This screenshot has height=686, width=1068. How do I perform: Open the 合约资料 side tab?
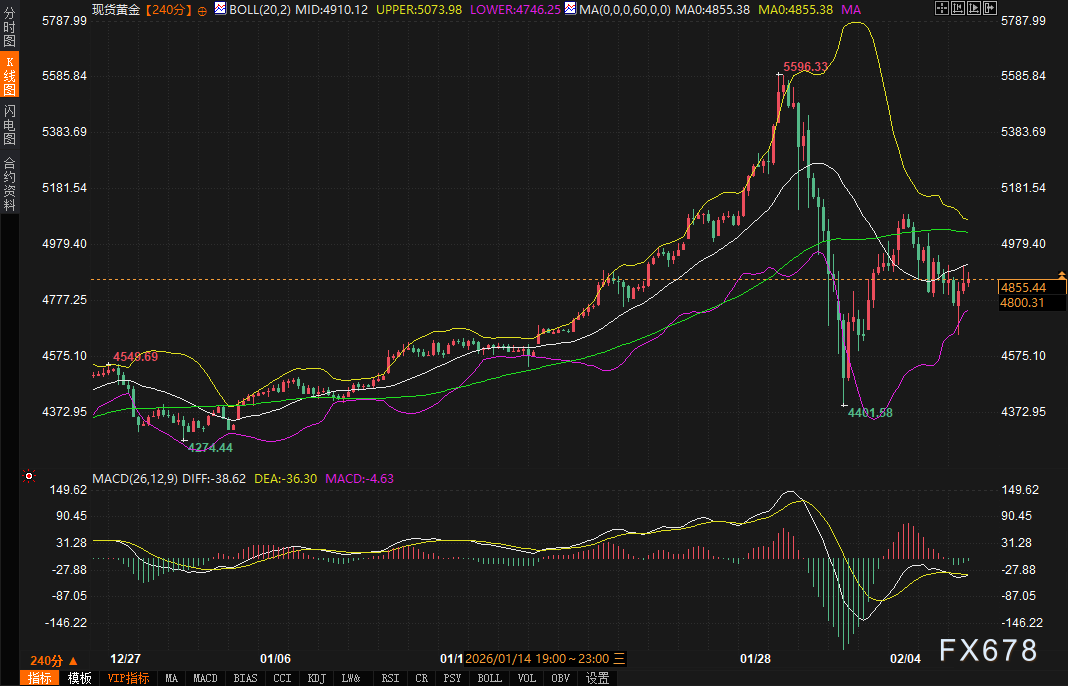coord(9,182)
